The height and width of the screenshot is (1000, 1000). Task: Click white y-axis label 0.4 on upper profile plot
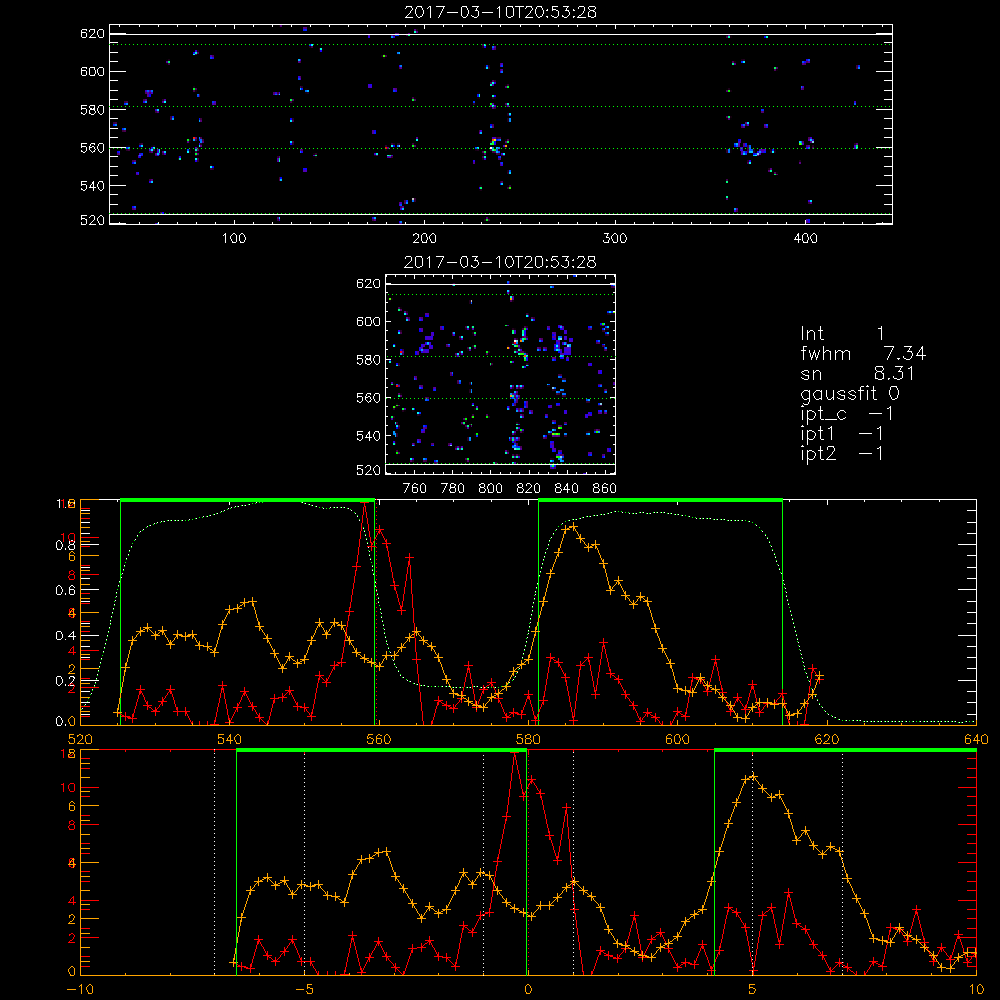(65, 636)
